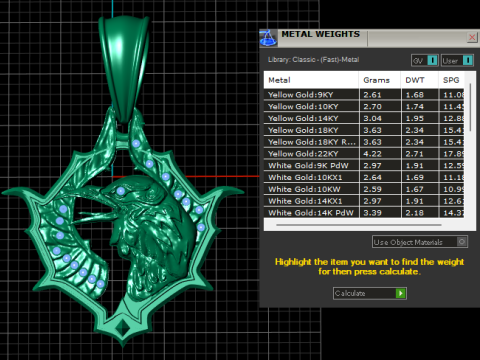
Task: Click the green arrow on Calculate
Action: pyautogui.click(x=400, y=293)
